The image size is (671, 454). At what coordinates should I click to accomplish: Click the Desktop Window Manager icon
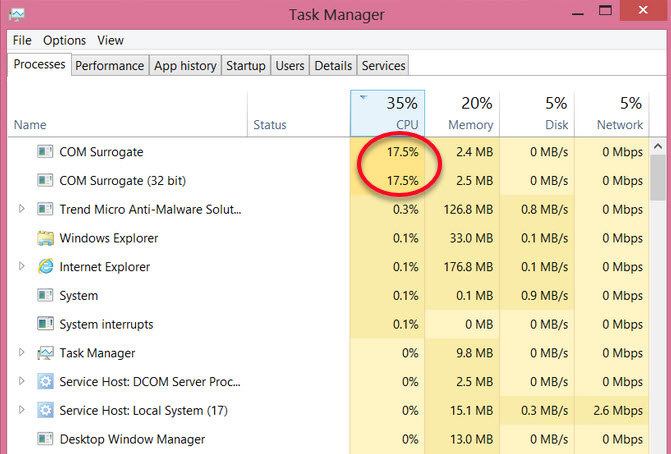(45, 439)
